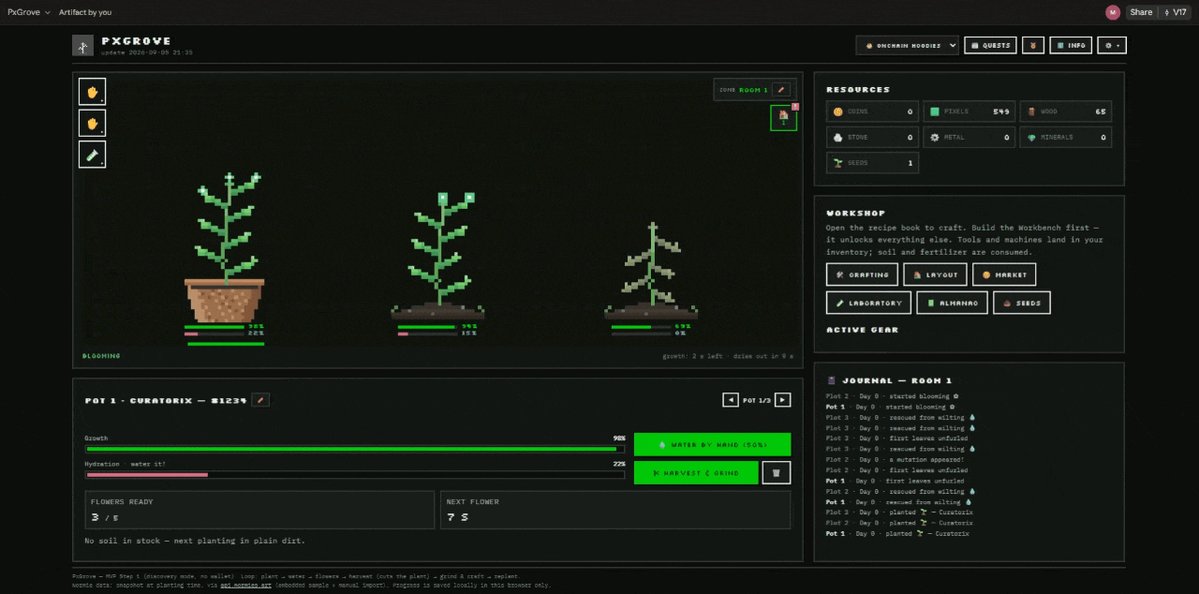The width and height of the screenshot is (1199, 594).
Task: Click the Seeds resource cell
Action: [872, 163]
